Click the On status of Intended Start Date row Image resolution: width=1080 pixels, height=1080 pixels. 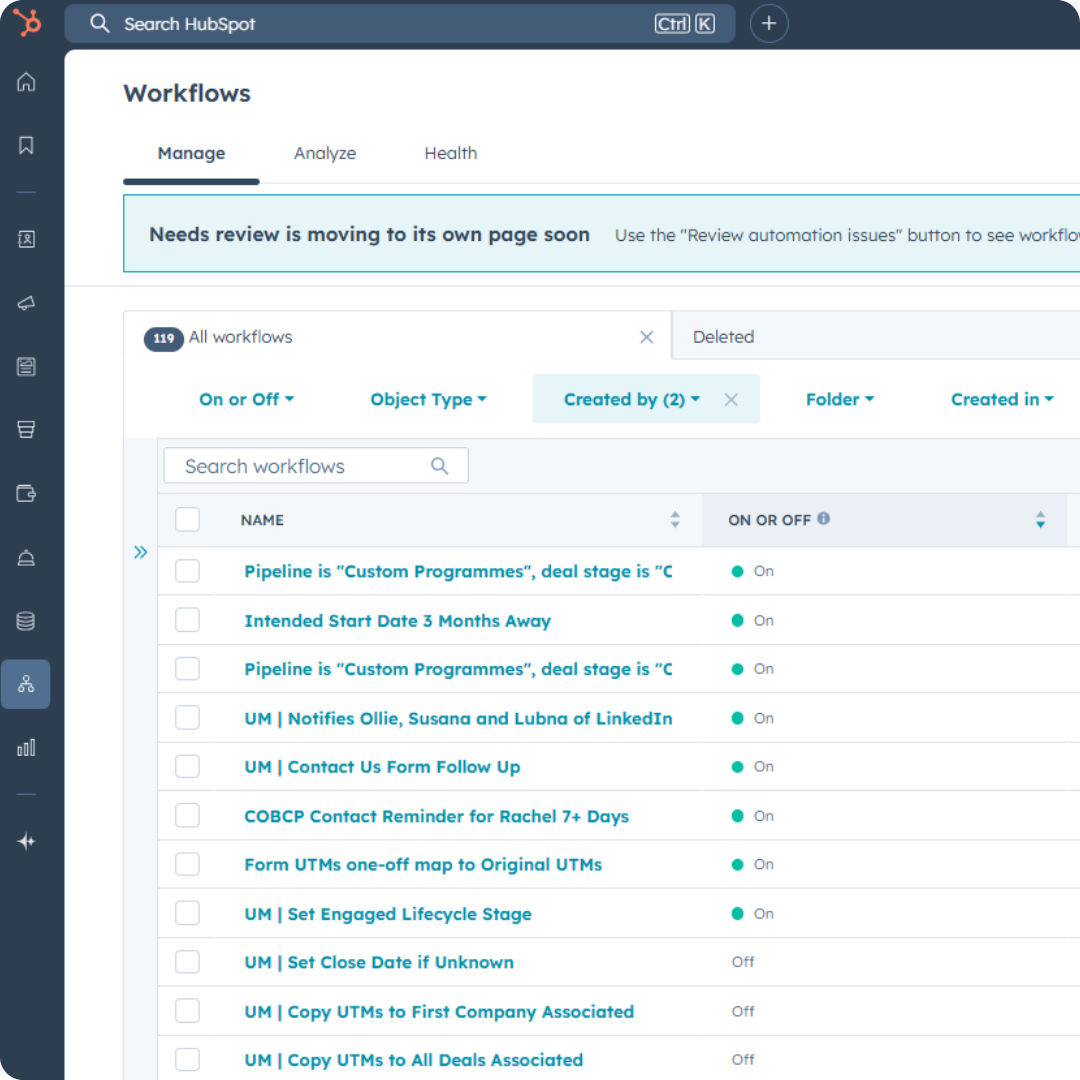pyautogui.click(x=752, y=620)
